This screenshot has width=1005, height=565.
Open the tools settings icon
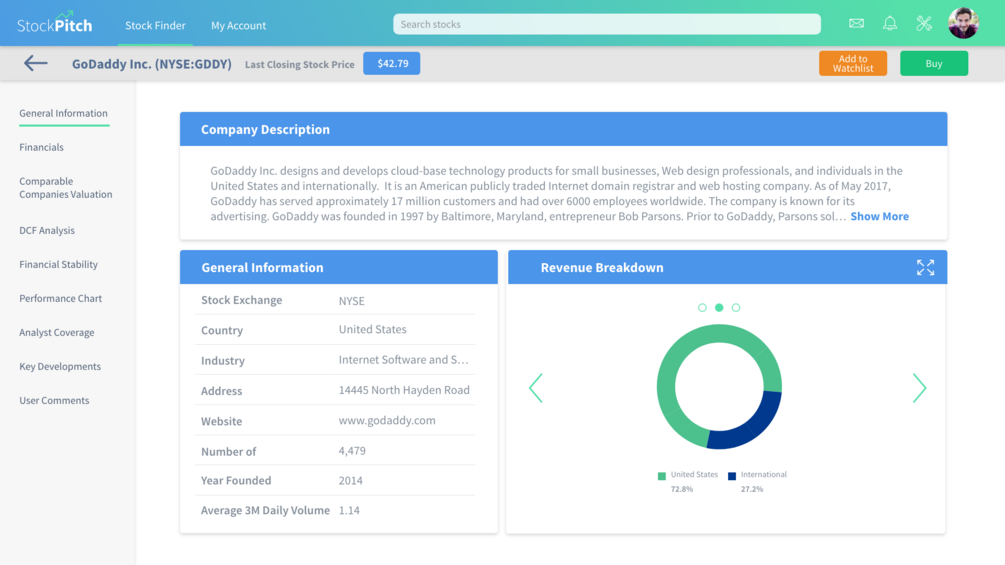pyautogui.click(x=924, y=24)
